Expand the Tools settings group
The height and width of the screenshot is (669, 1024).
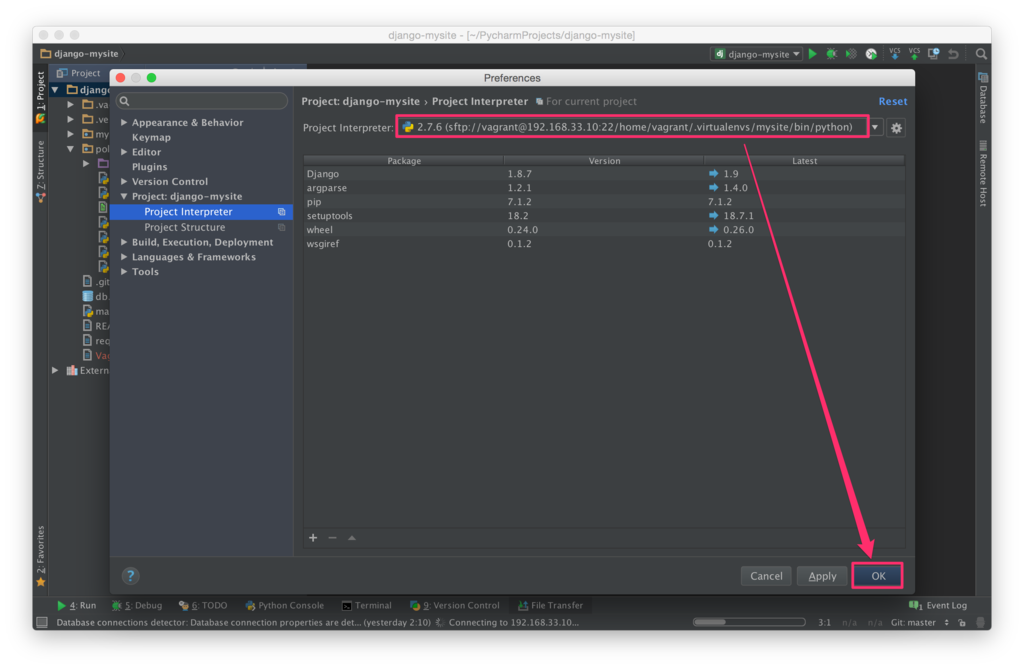point(124,272)
